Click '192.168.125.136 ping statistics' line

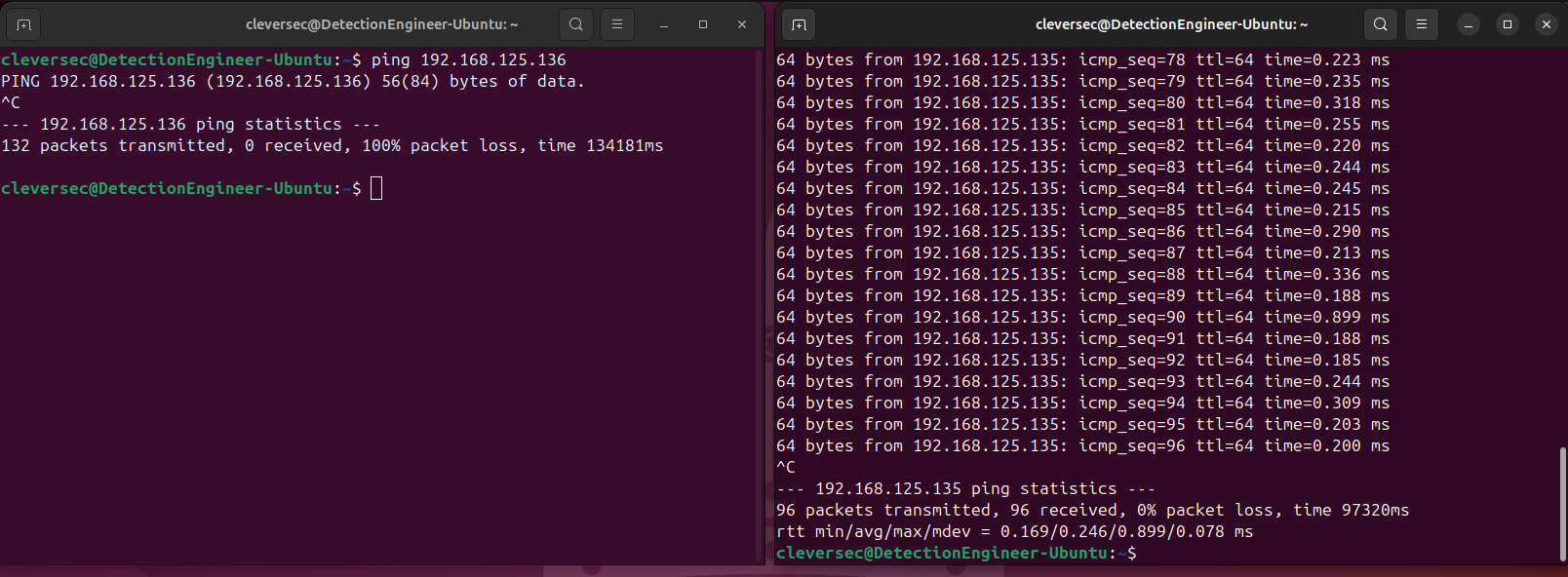pos(190,125)
